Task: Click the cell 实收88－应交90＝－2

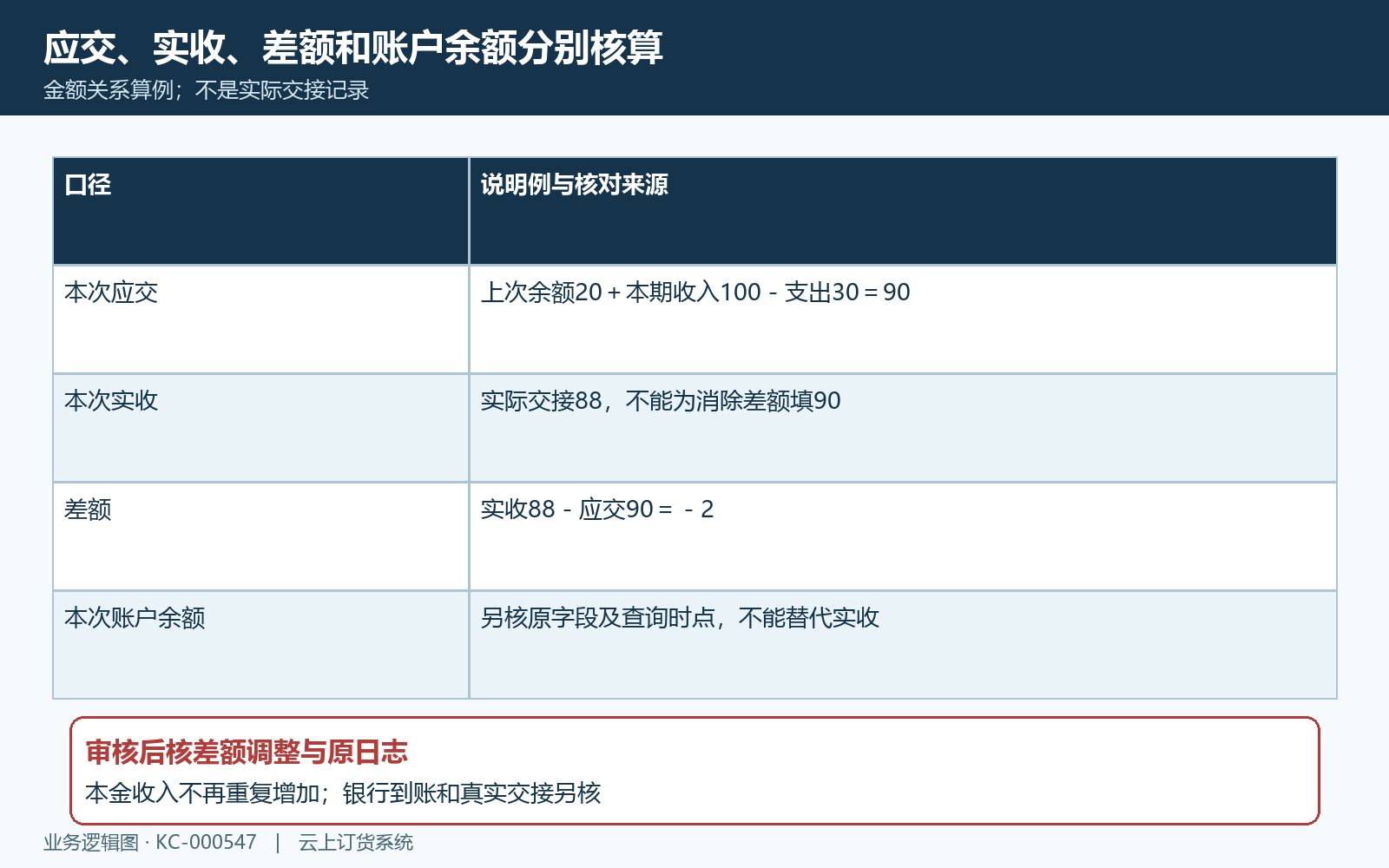Action: pyautogui.click(x=597, y=510)
